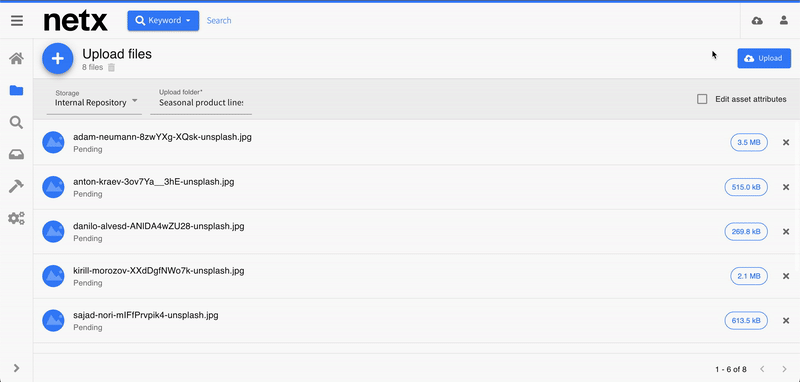
Task: Remove adam-neumann file with its X
Action: [x=786, y=143]
